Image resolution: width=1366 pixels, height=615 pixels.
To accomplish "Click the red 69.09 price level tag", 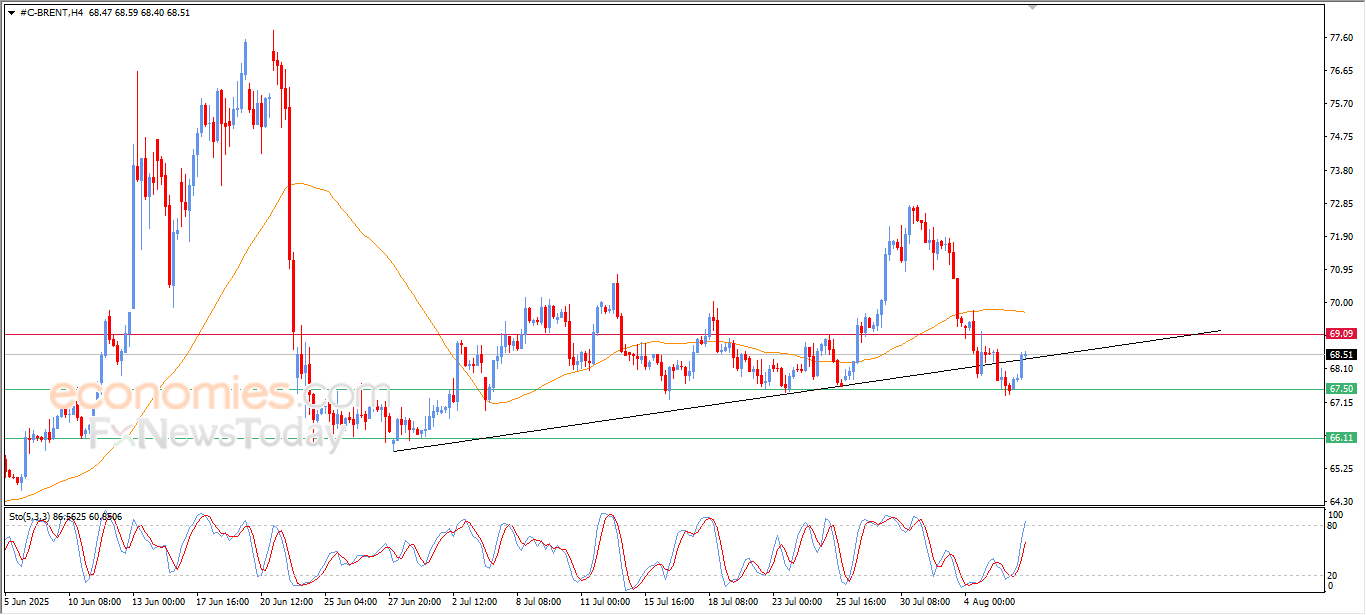I will pos(1341,333).
